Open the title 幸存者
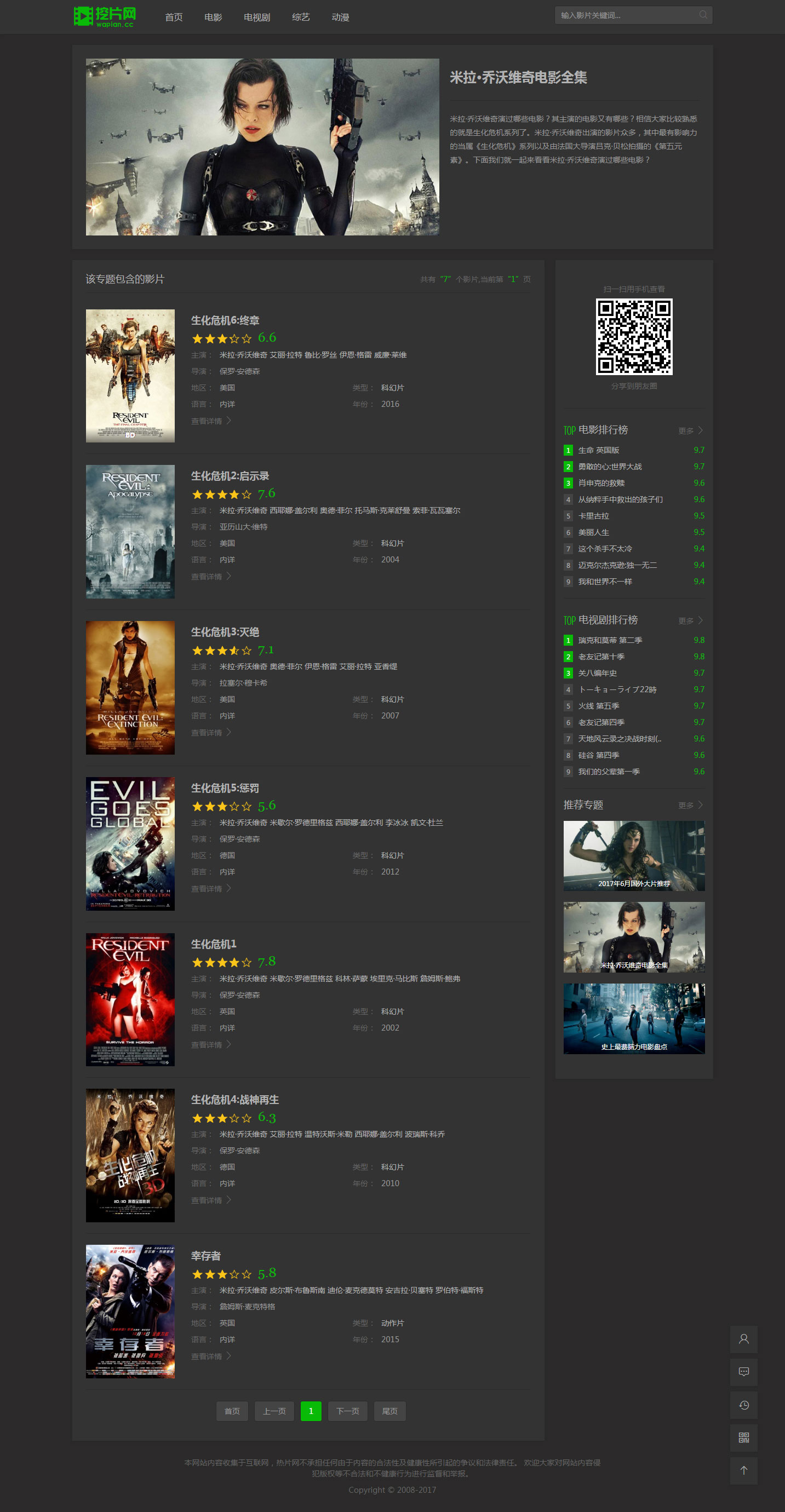 205,1256
